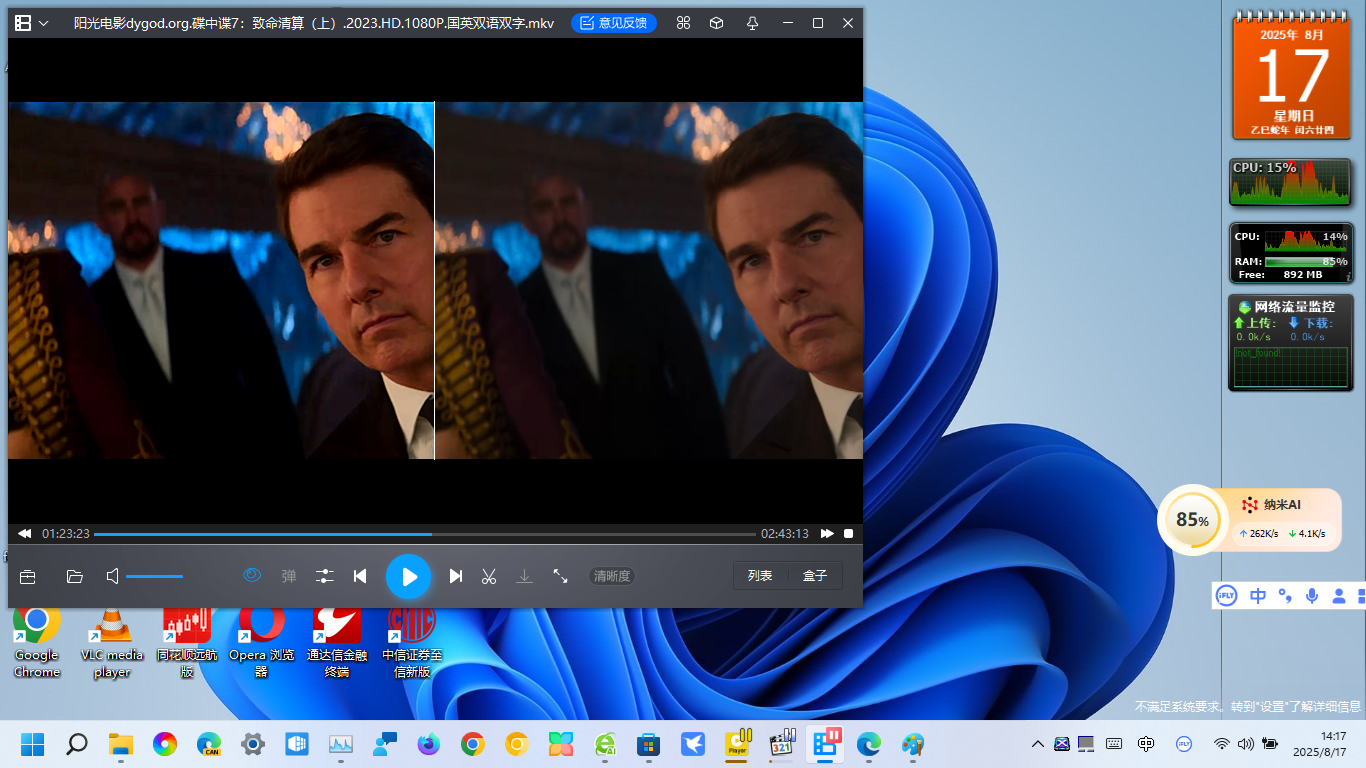
Task: Toggle danmaku with the 弹 button
Action: 289,576
